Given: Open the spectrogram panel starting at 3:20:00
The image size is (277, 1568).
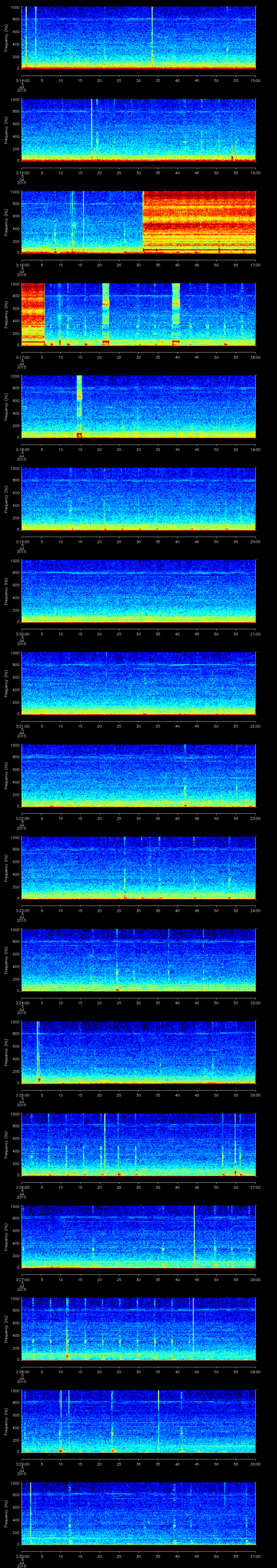Looking at the screenshot, I should pos(138,591).
